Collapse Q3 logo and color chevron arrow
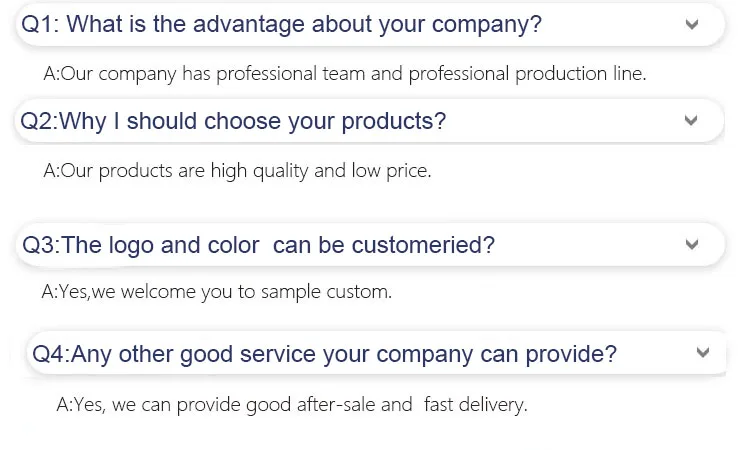The height and width of the screenshot is (450, 738). click(691, 244)
